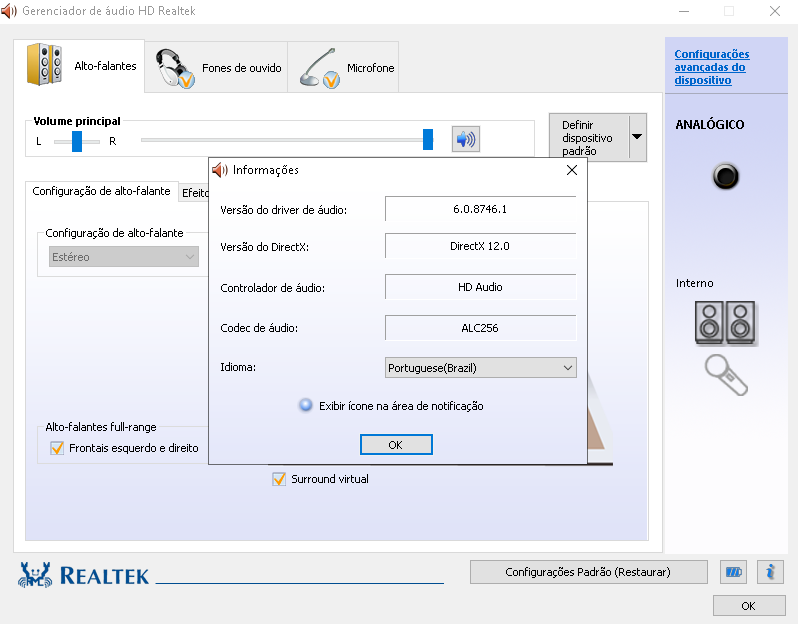Image resolution: width=798 pixels, height=624 pixels.
Task: Select the partially hidden Efeito sub-tab
Action: [194, 193]
